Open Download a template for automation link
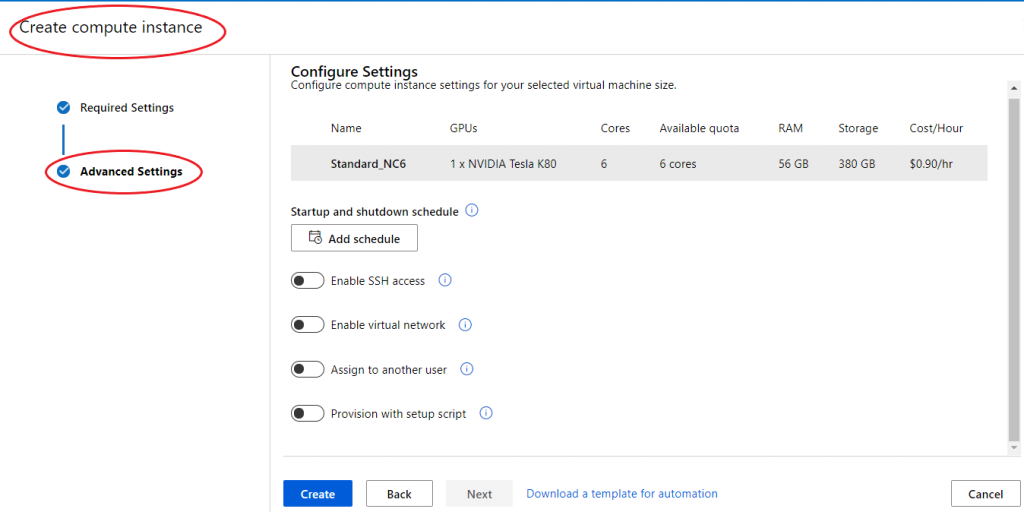Screen dimensions: 1024x512 (622, 494)
